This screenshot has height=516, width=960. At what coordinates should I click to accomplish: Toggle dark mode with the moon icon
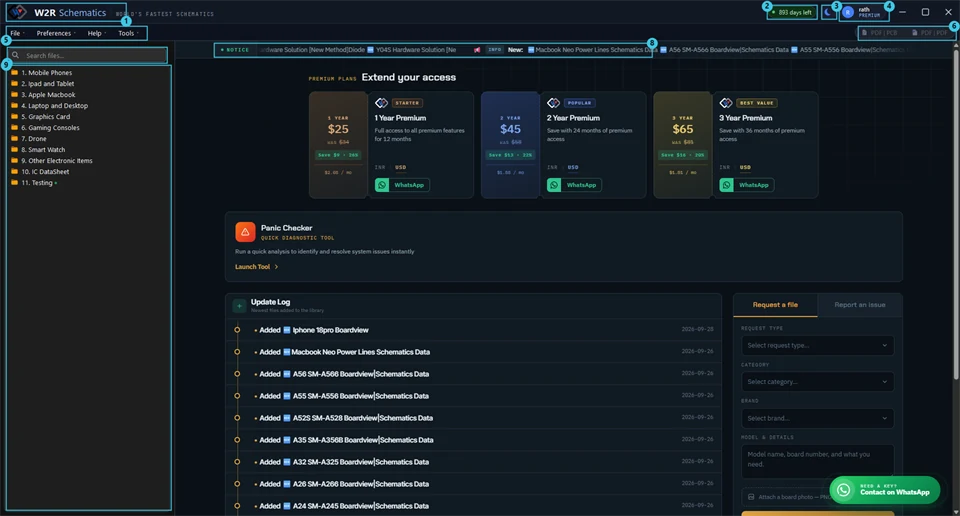pyautogui.click(x=828, y=12)
